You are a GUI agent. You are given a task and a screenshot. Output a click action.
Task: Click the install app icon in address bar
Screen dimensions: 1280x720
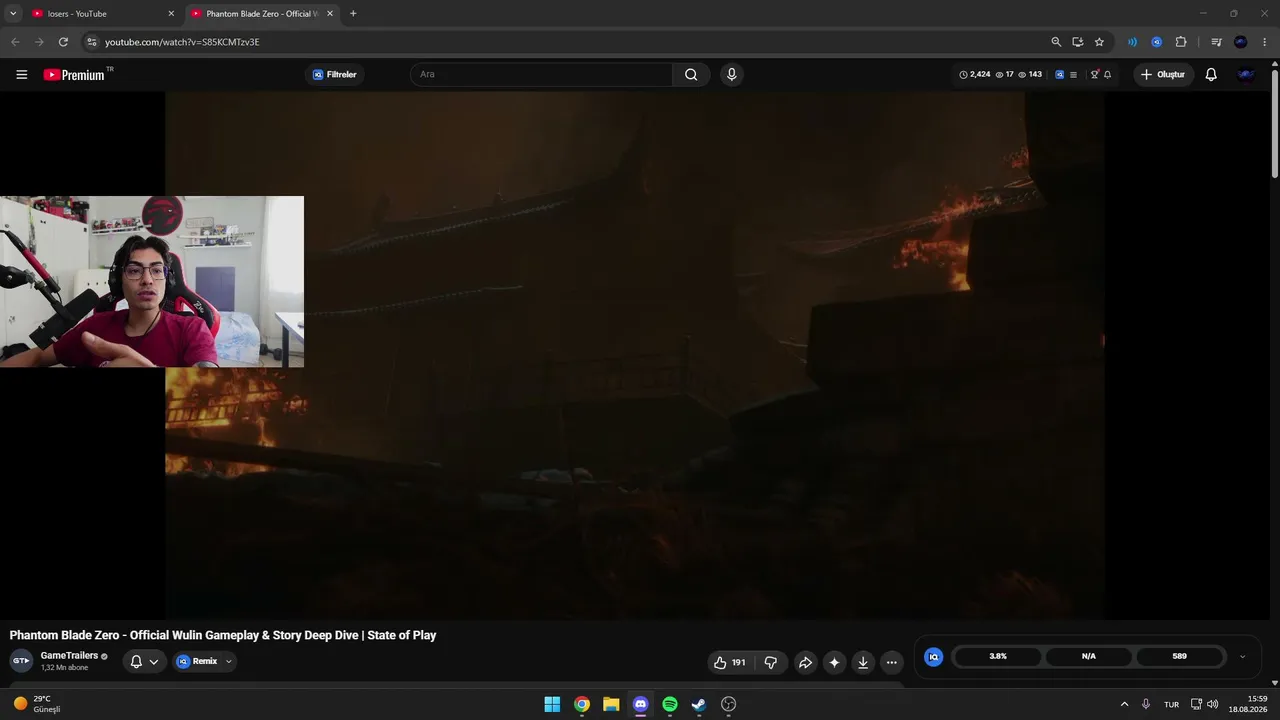click(1078, 42)
